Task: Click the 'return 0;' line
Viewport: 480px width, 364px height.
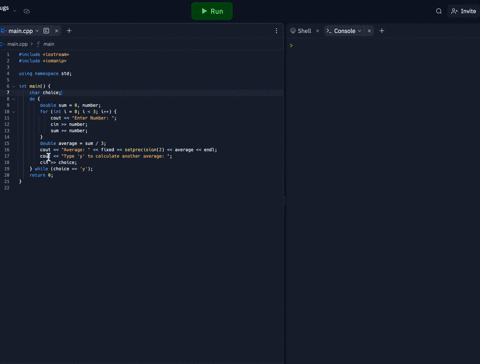Action: tap(41, 175)
